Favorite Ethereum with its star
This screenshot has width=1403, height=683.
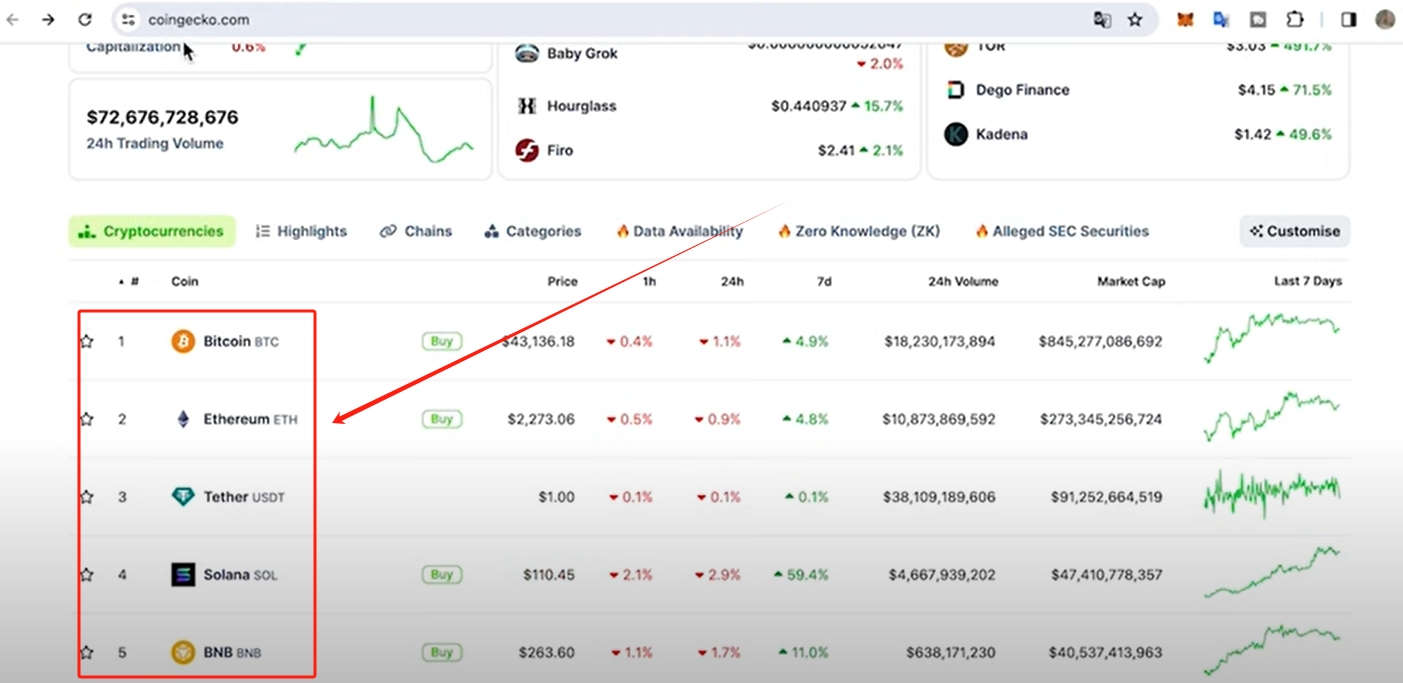point(86,419)
